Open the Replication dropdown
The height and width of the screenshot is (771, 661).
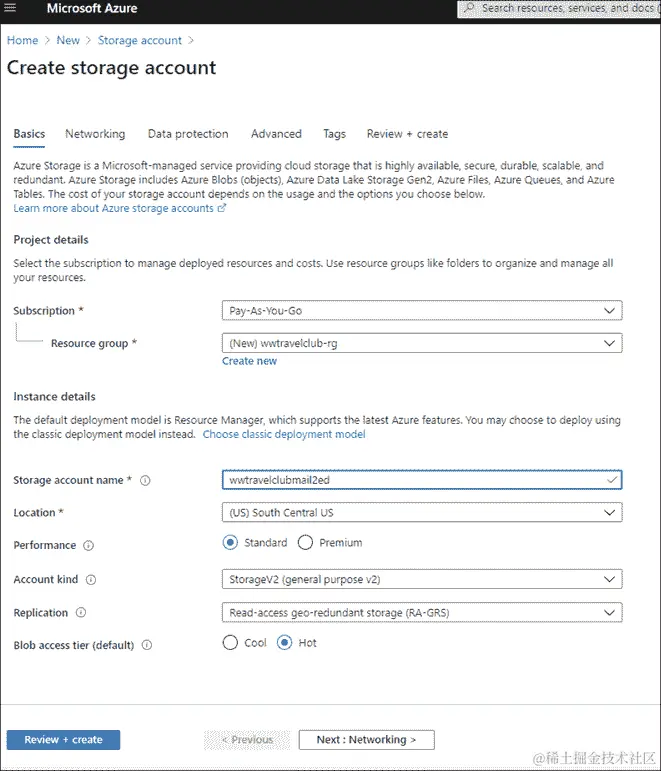422,613
